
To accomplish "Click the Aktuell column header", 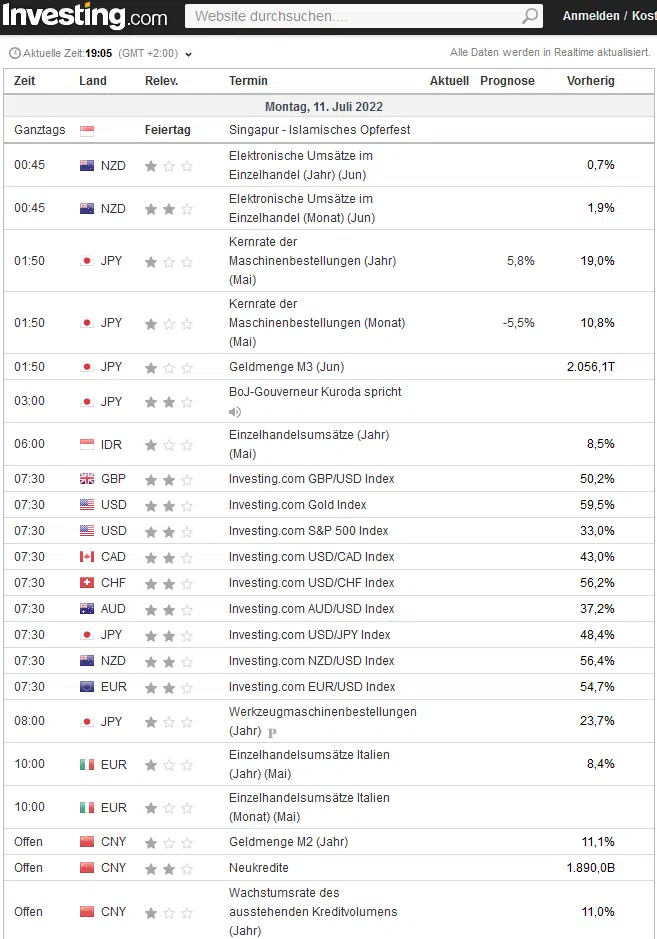I will point(449,81).
